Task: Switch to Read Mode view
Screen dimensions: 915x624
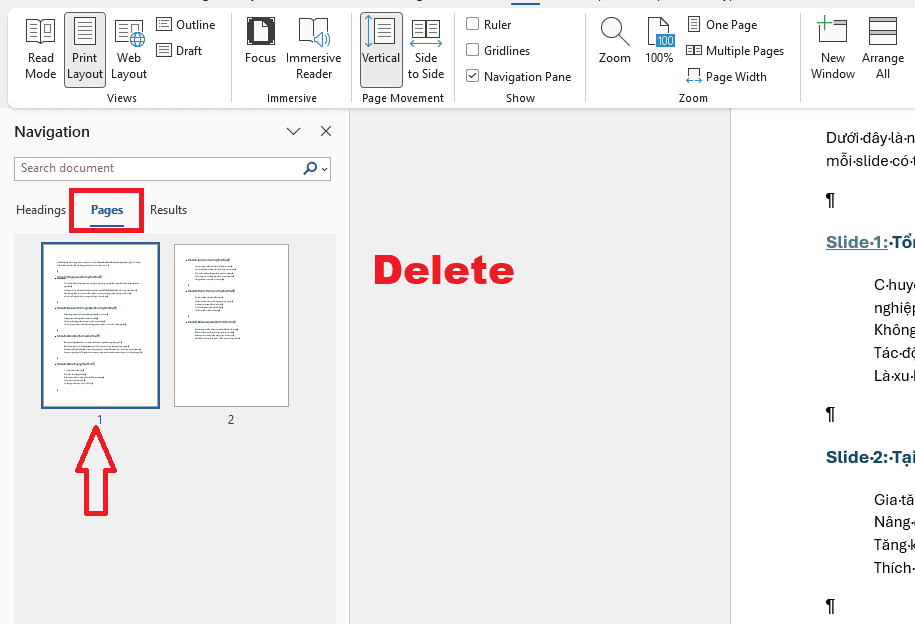Action: pyautogui.click(x=40, y=50)
